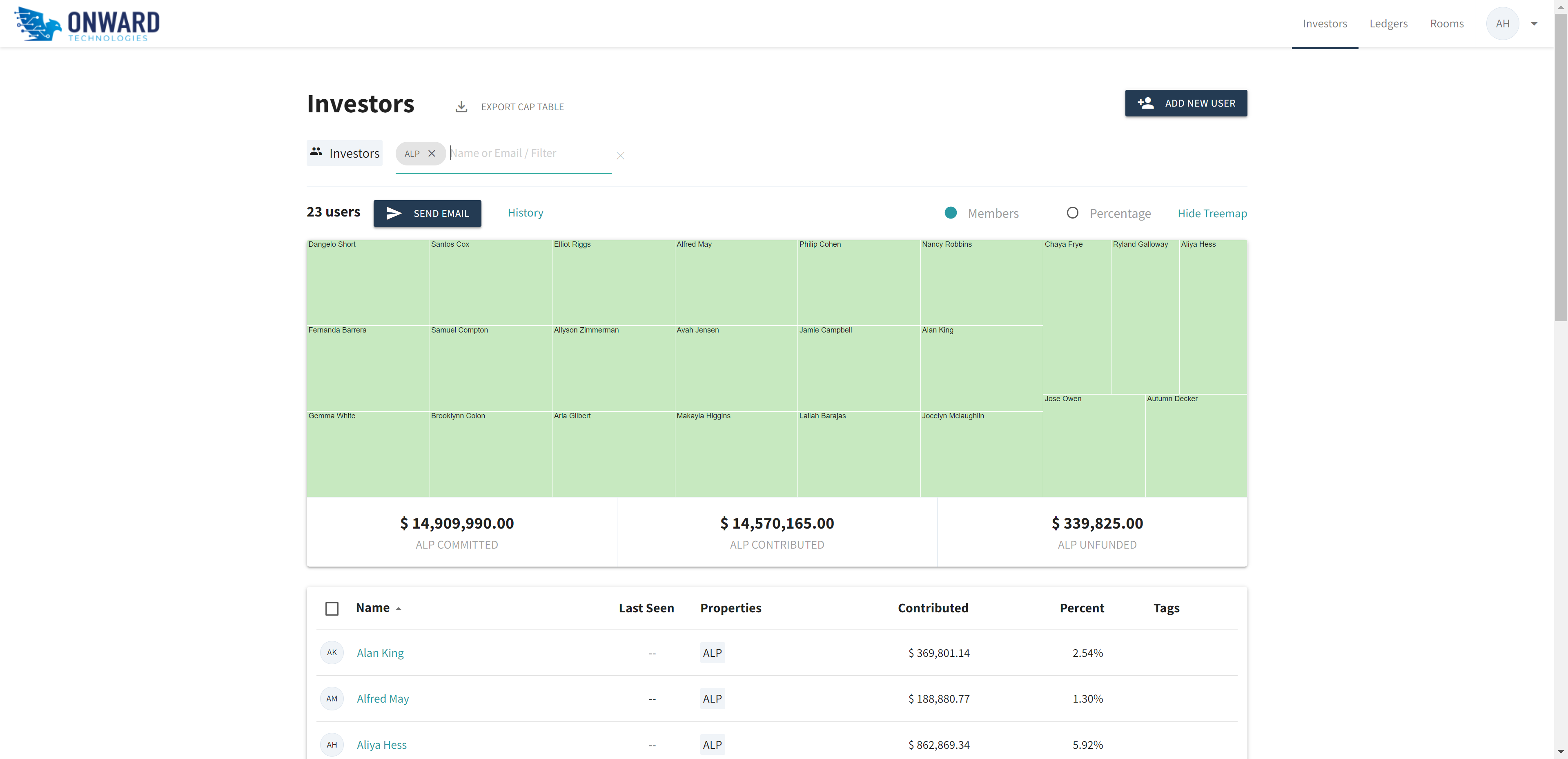Select Santos Cox treemap tile
The width and height of the screenshot is (1568, 759).
[x=490, y=282]
